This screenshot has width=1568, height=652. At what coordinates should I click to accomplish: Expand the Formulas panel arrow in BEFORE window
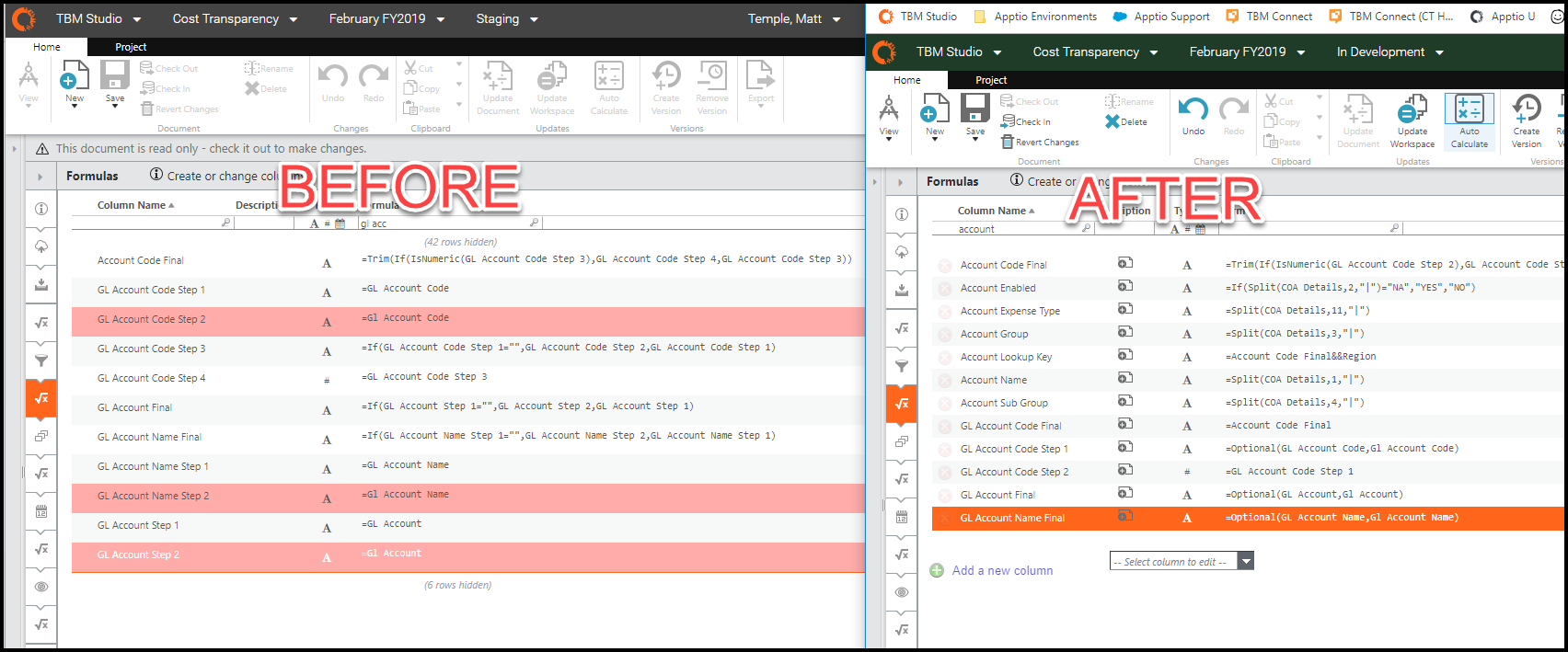(40, 177)
